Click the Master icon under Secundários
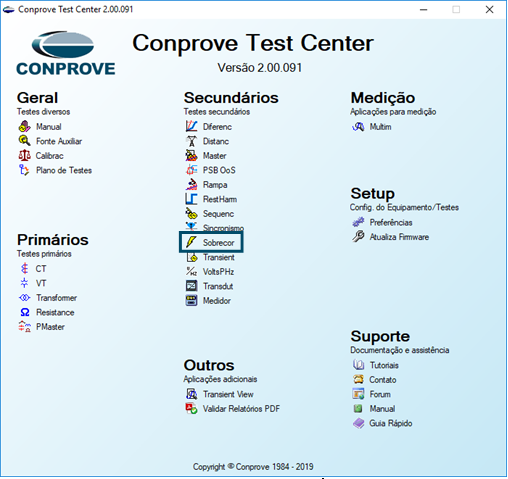The height and width of the screenshot is (479, 508). (x=191, y=156)
